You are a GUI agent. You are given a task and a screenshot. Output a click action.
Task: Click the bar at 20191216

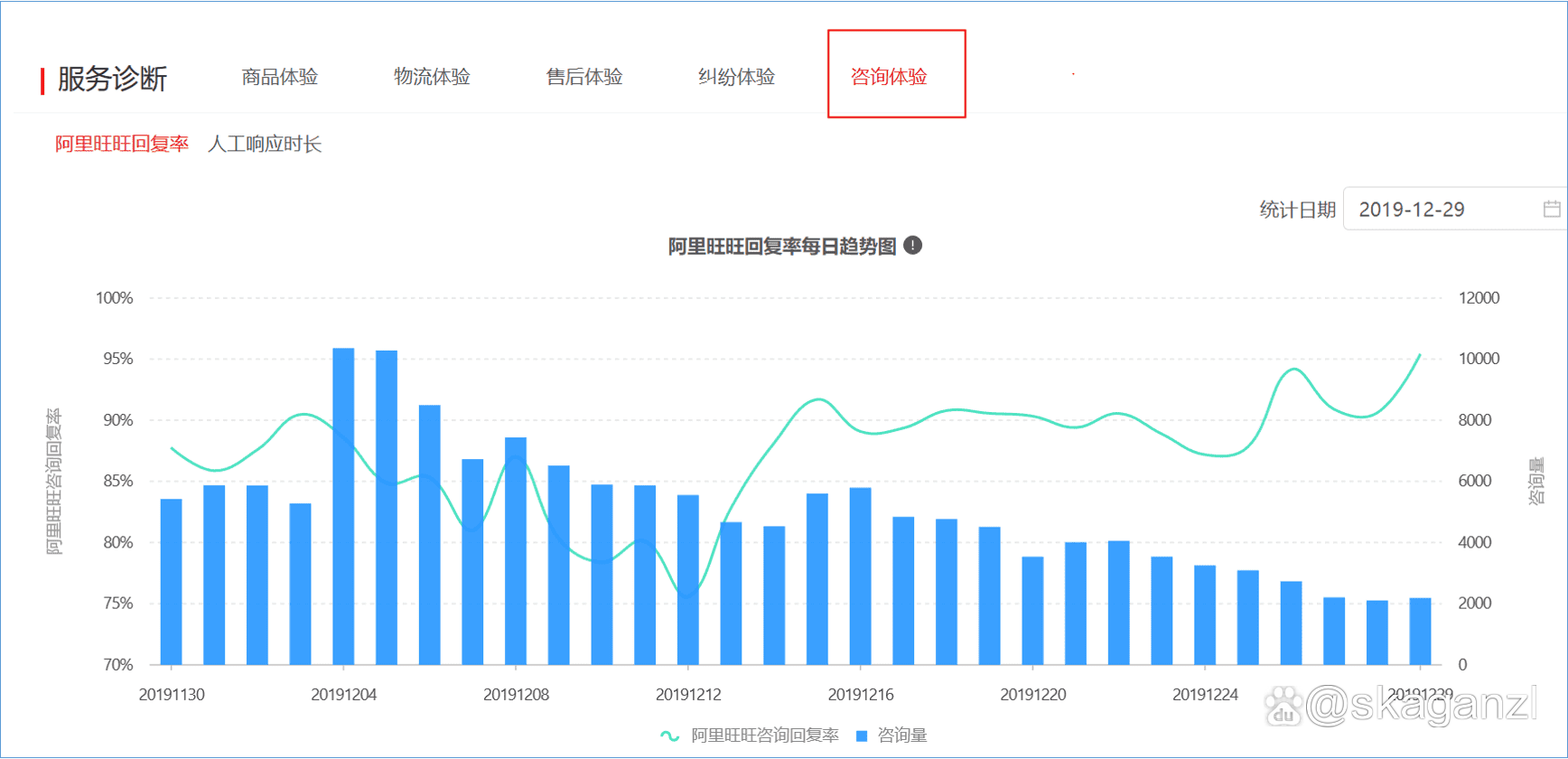click(861, 576)
